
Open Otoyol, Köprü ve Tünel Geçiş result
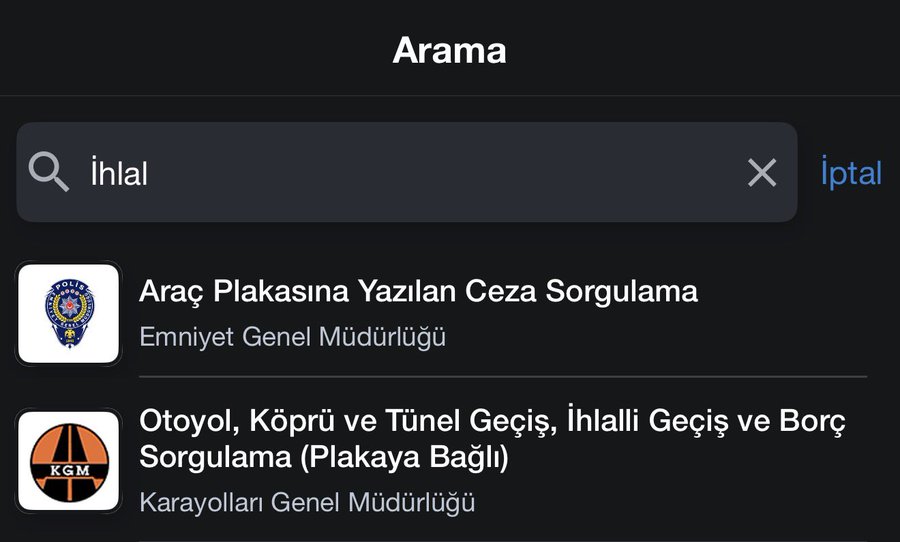[x=492, y=423]
